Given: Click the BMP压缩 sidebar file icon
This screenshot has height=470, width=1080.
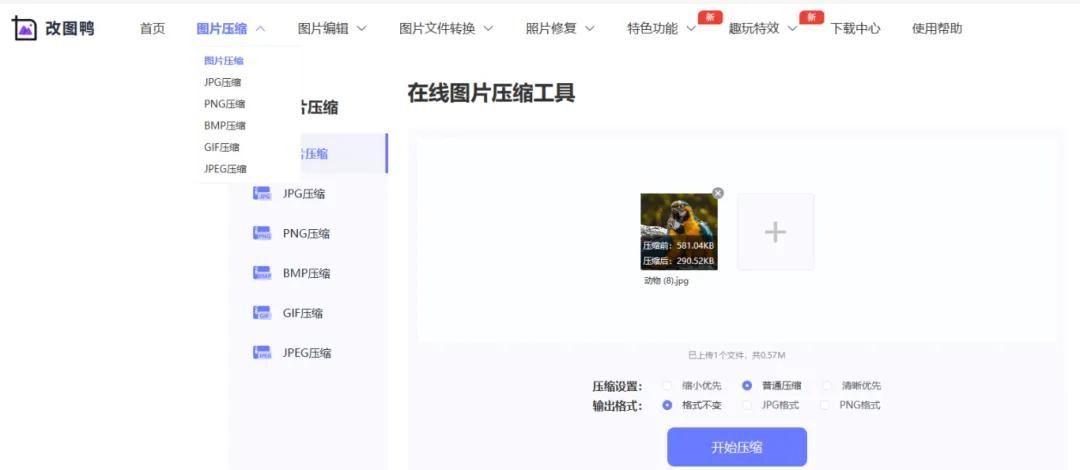Looking at the screenshot, I should (x=262, y=273).
